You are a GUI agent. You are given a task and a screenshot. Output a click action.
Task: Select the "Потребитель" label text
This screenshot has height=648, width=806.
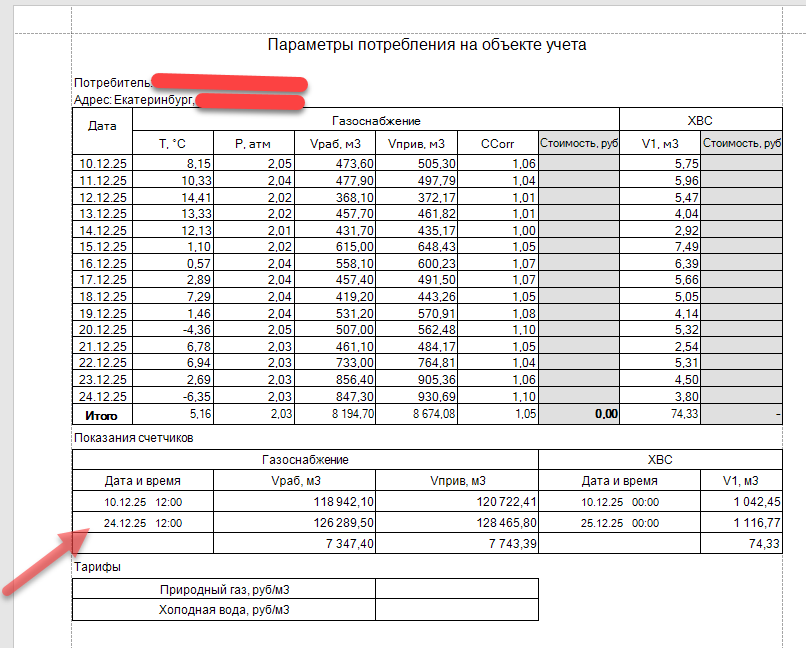[x=112, y=82]
